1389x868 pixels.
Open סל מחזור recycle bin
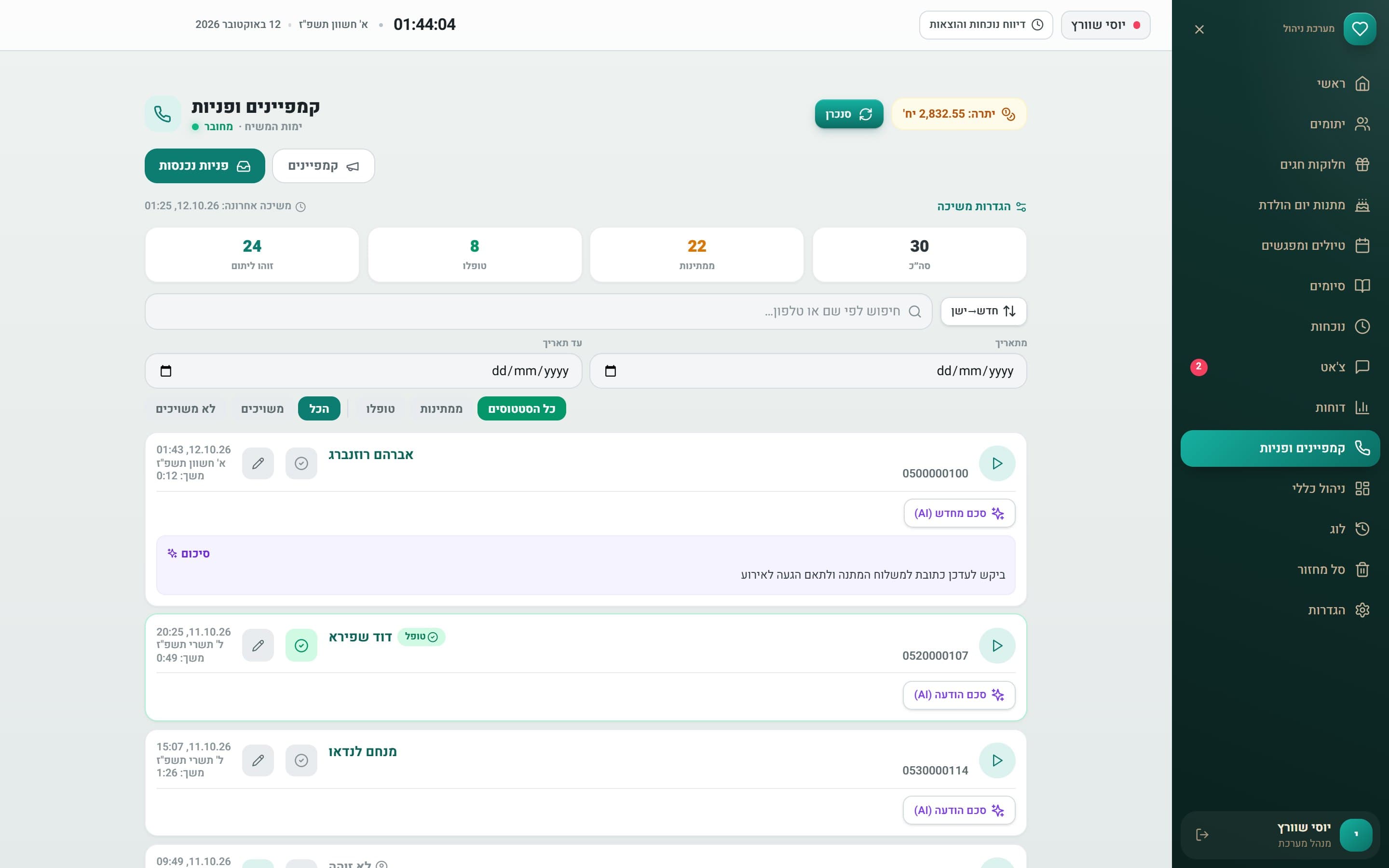(1280, 570)
